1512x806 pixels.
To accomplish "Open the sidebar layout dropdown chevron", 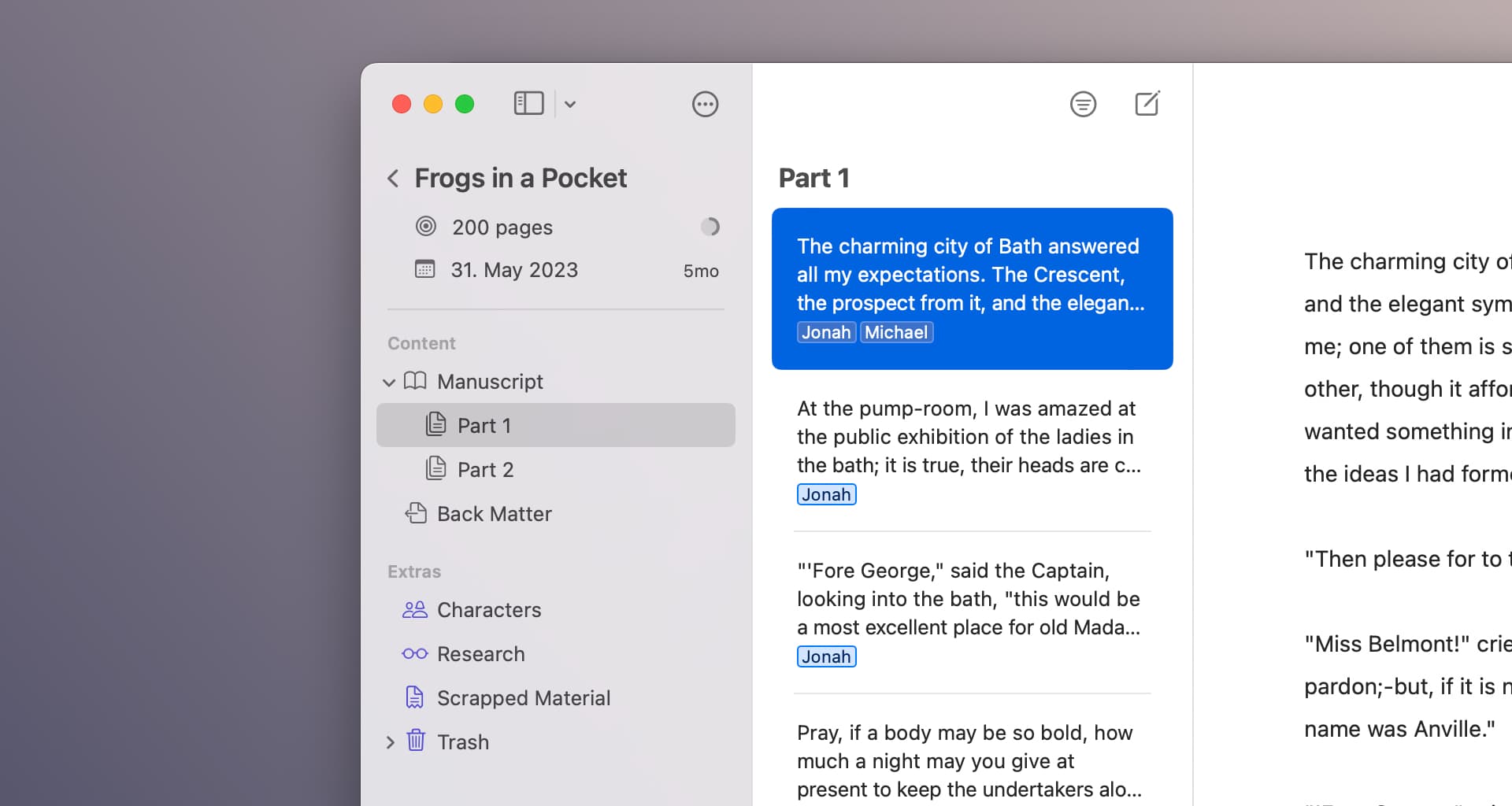I will 570,104.
